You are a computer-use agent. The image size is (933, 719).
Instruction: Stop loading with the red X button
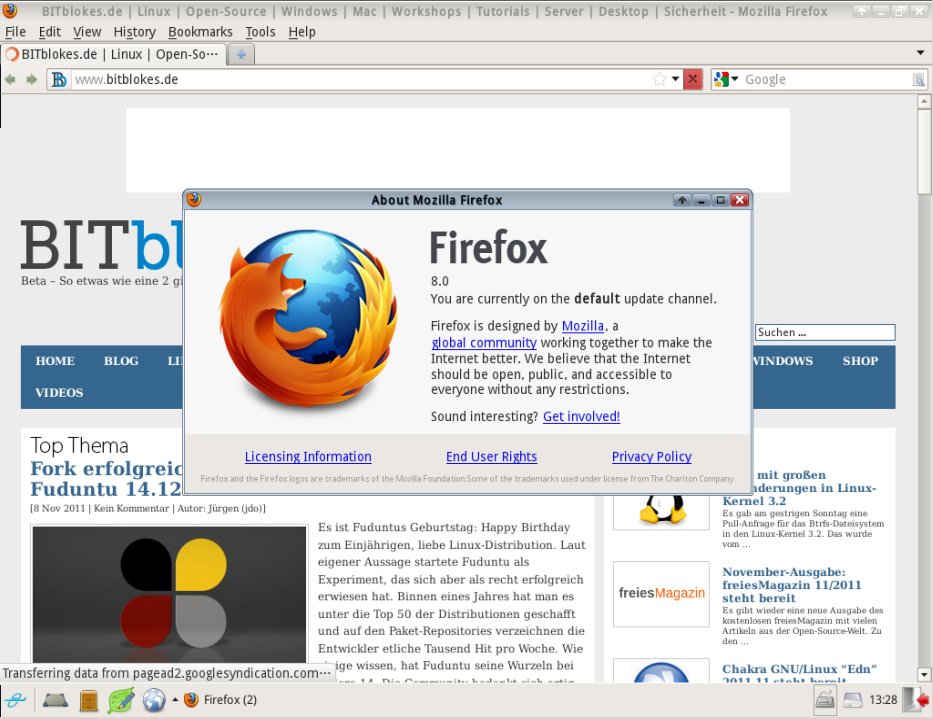click(692, 79)
